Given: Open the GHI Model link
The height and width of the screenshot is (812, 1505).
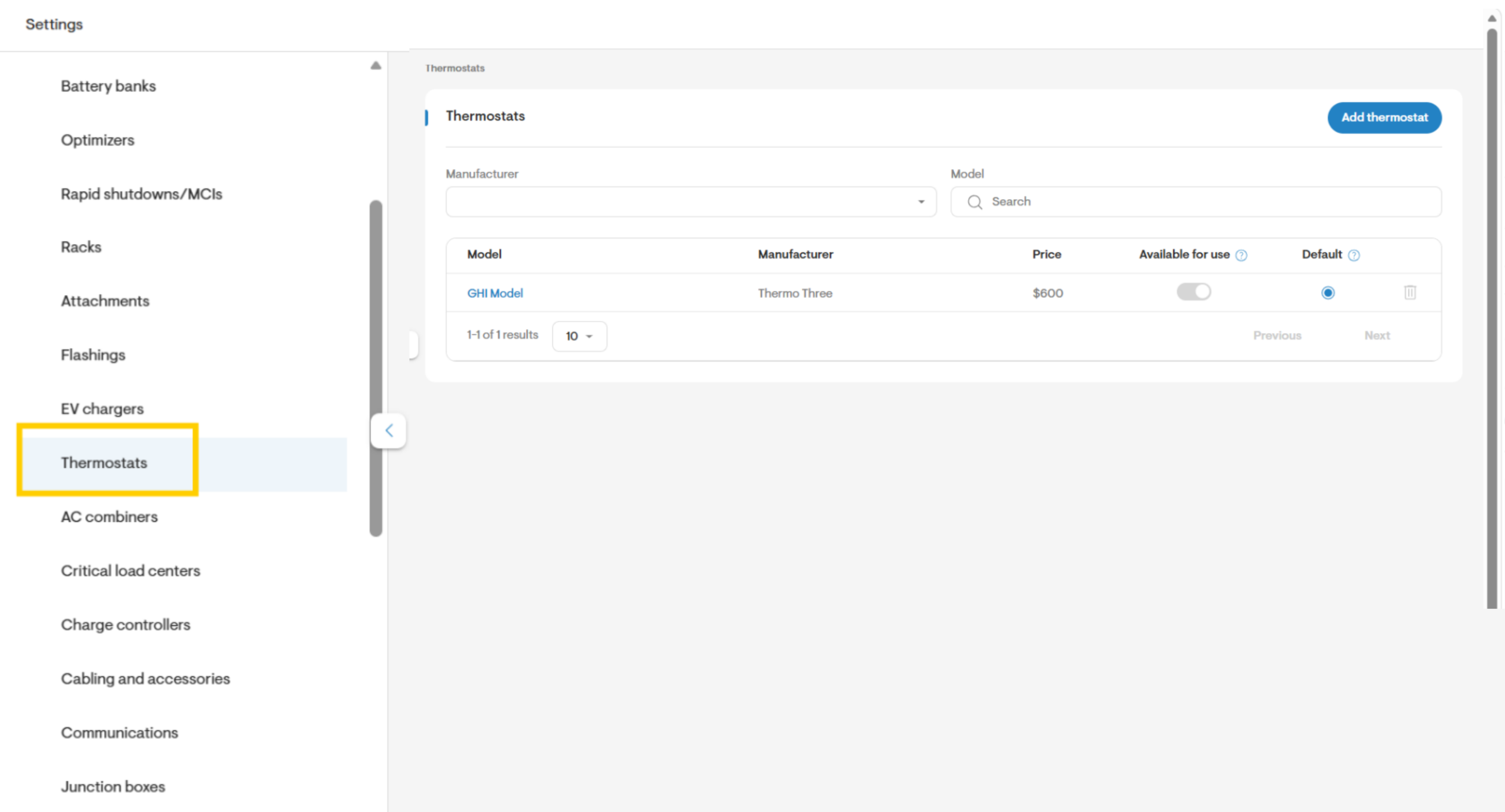Looking at the screenshot, I should [494, 293].
